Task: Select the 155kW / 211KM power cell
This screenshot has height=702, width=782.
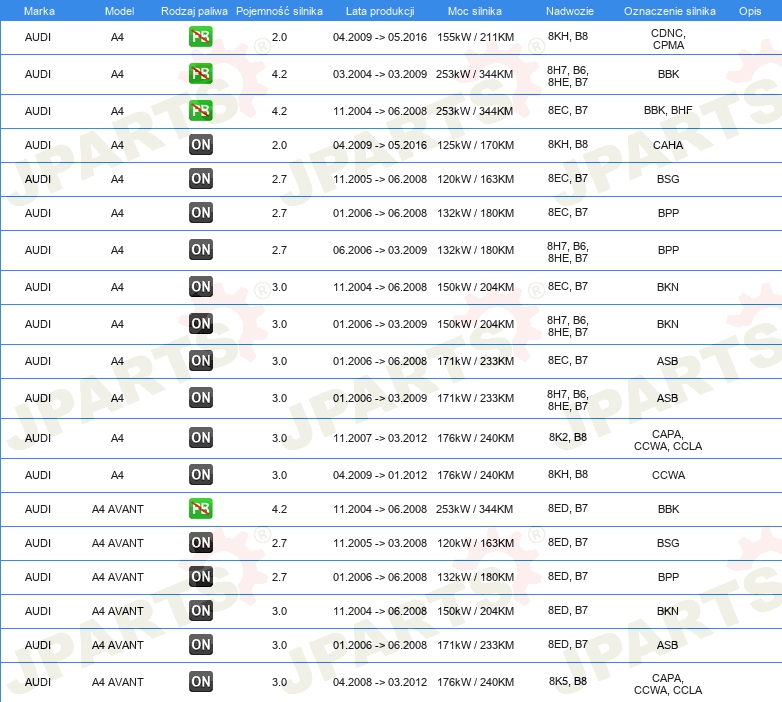Action: point(475,38)
